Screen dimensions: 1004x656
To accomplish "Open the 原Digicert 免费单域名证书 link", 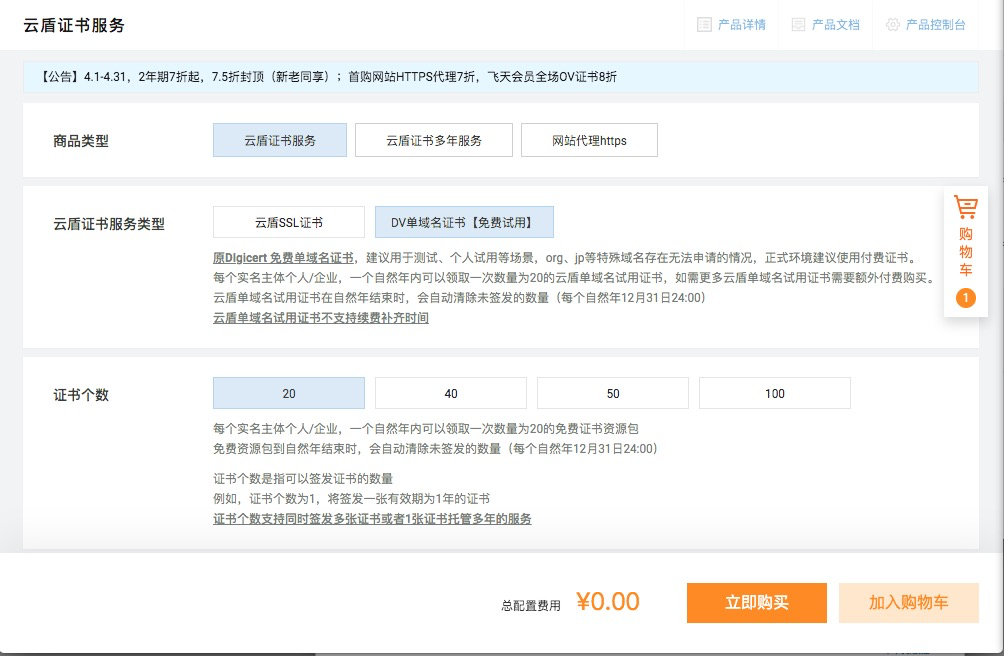I will 283,258.
